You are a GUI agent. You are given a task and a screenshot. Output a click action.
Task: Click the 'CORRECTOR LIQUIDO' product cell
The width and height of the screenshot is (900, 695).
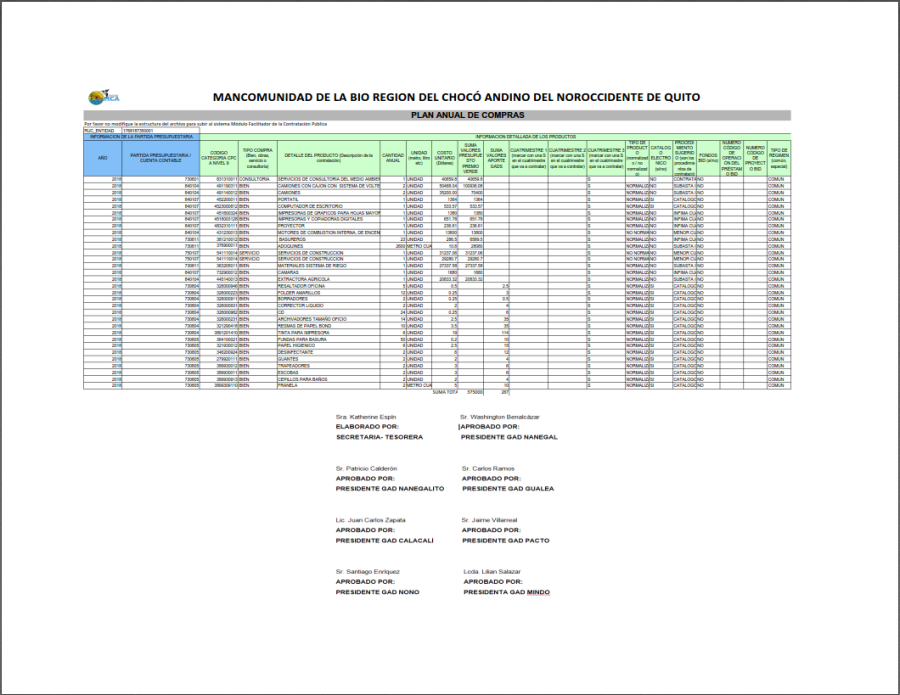click(x=329, y=306)
